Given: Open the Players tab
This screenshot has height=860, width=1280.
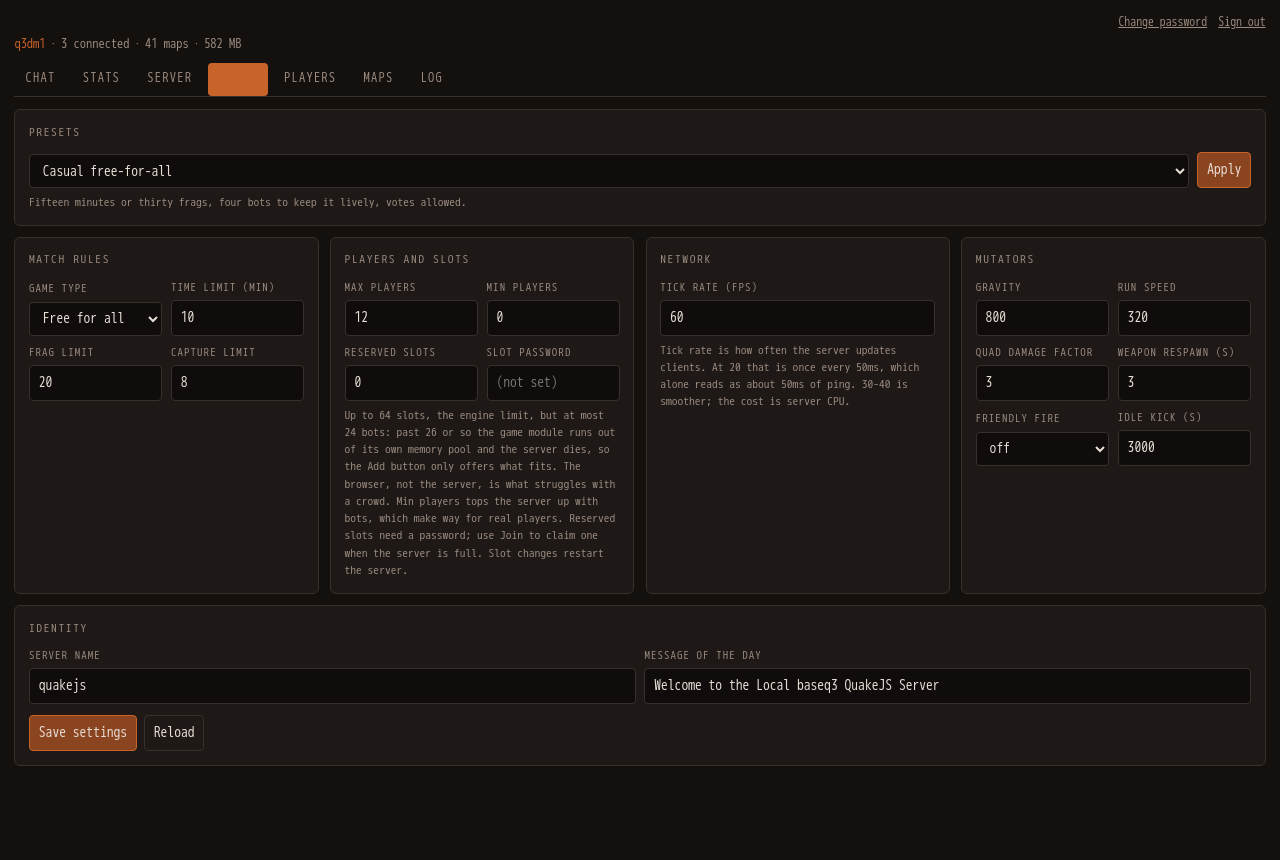Looking at the screenshot, I should [x=310, y=78].
